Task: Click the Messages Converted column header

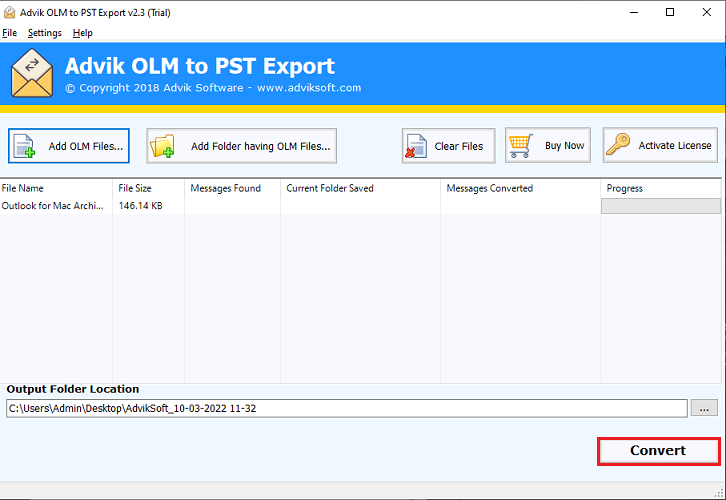Action: coord(520,188)
